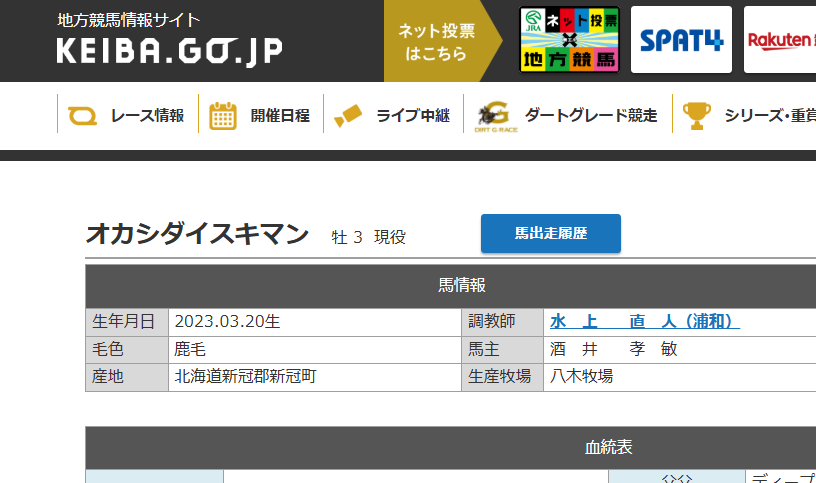Click the 地方競馬情報サイト tagline text
The height and width of the screenshot is (483, 816).
[x=128, y=20]
